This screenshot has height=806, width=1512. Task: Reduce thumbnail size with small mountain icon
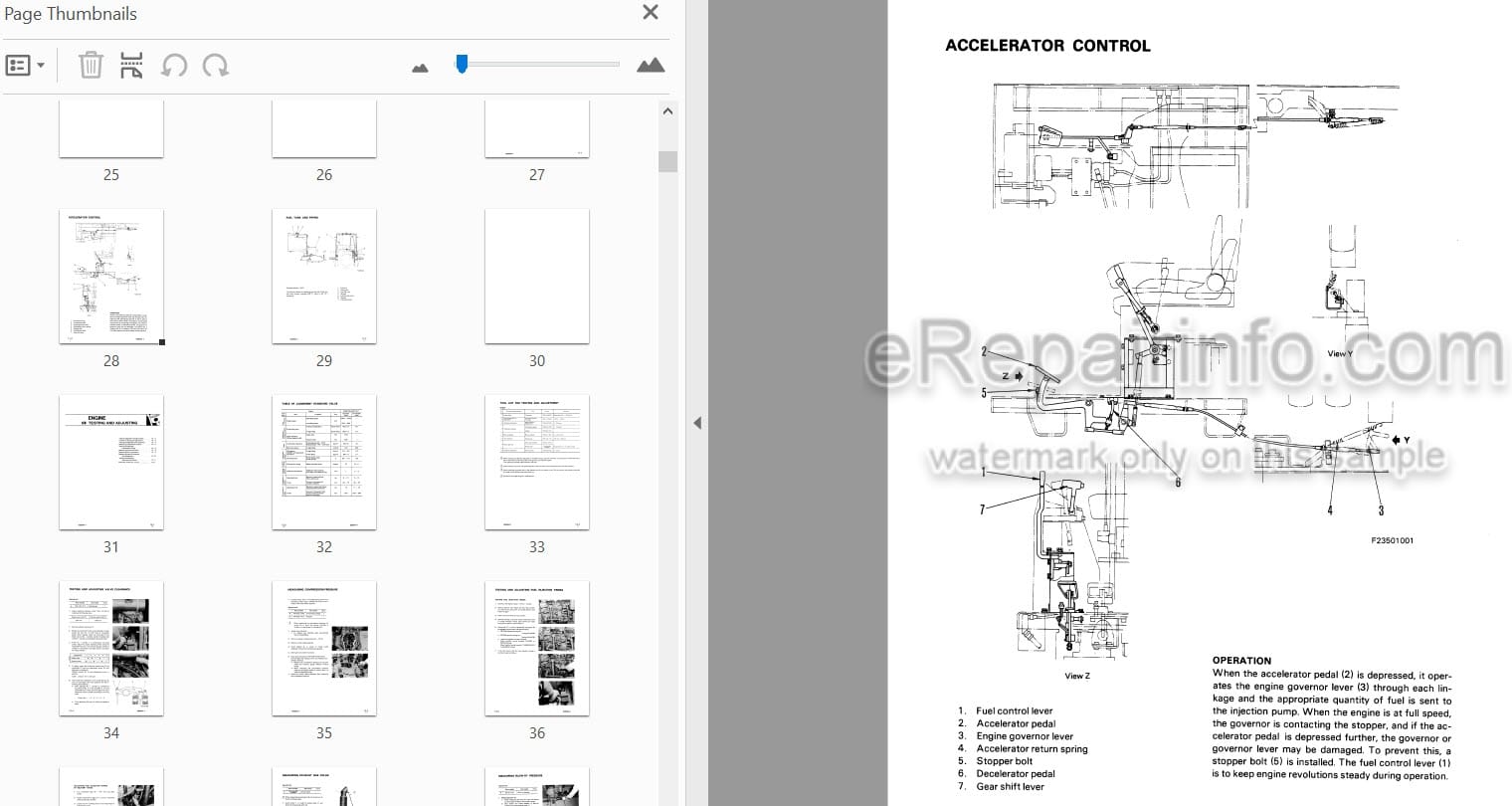click(420, 68)
